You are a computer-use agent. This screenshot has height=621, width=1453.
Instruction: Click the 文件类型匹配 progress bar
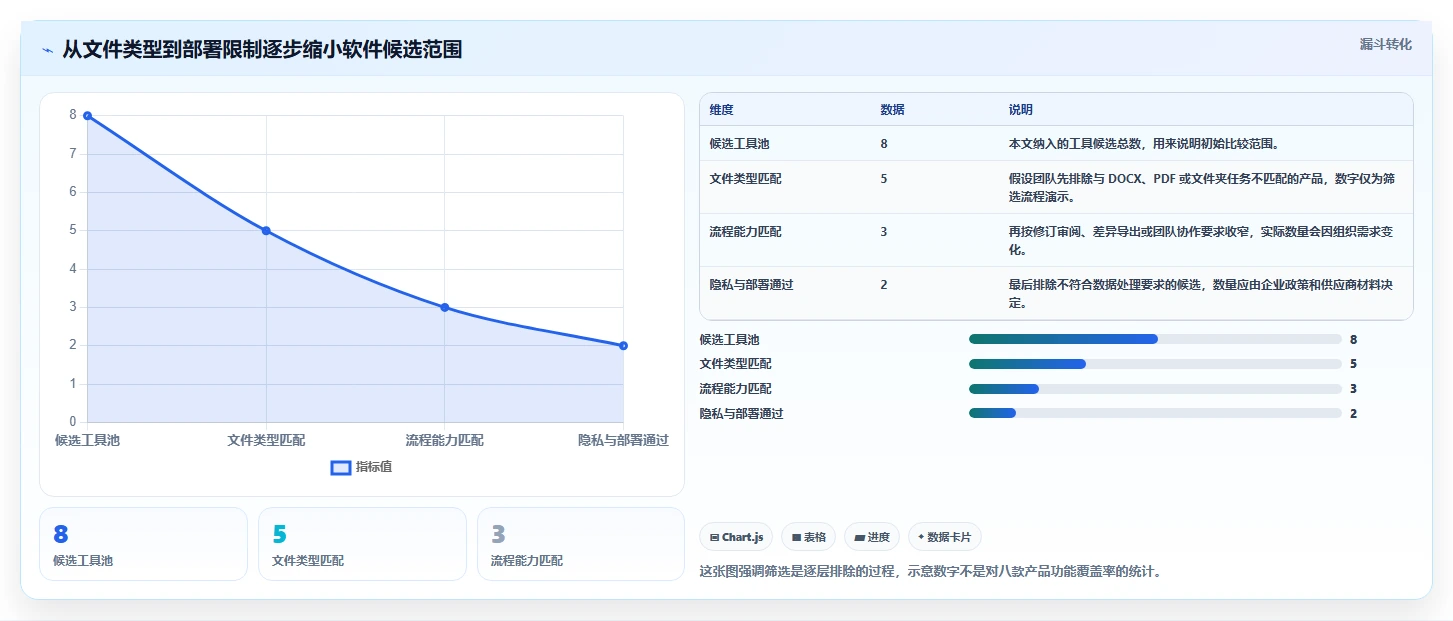tap(1155, 364)
